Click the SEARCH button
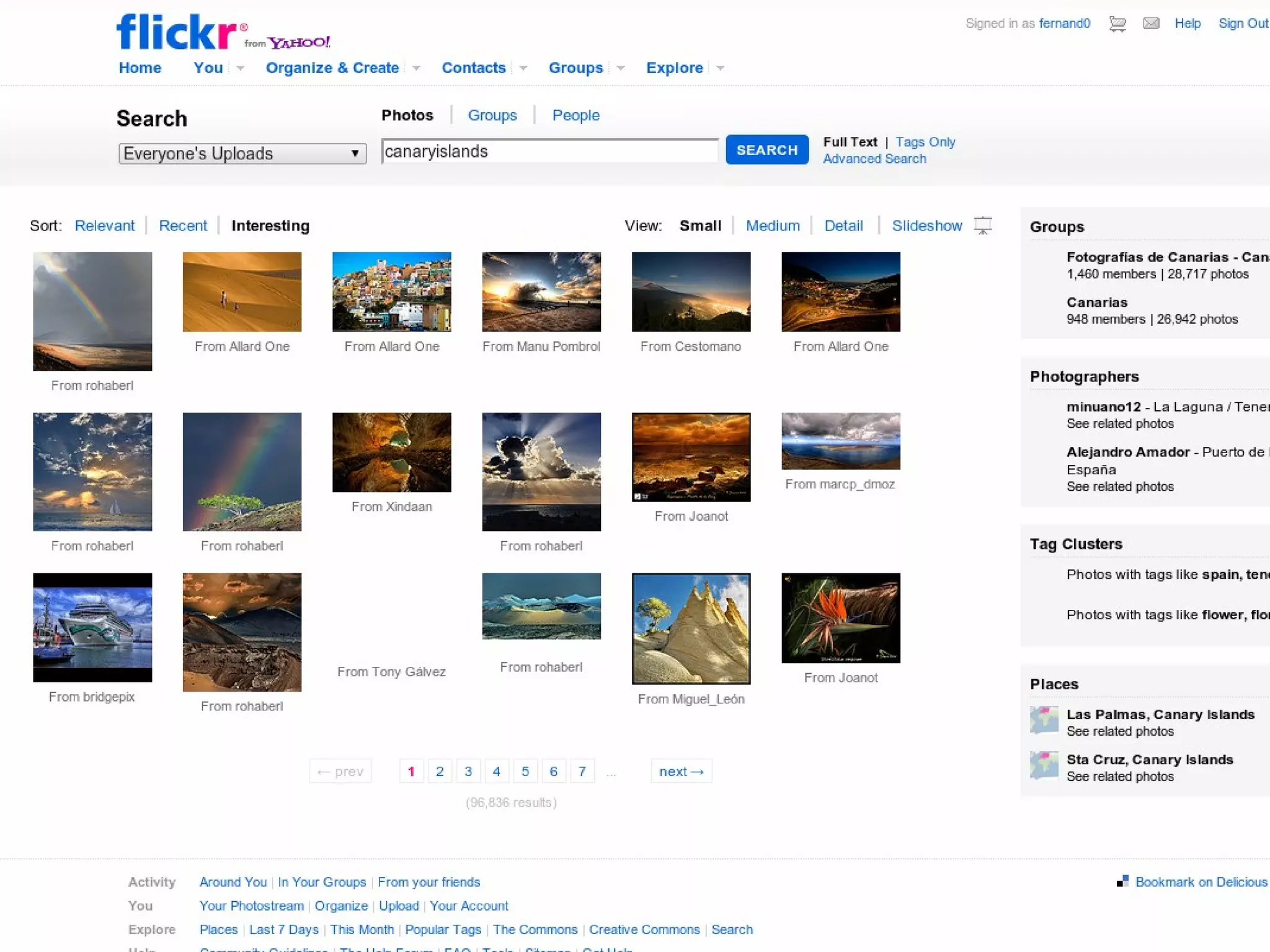Image resolution: width=1270 pixels, height=952 pixels. click(767, 149)
